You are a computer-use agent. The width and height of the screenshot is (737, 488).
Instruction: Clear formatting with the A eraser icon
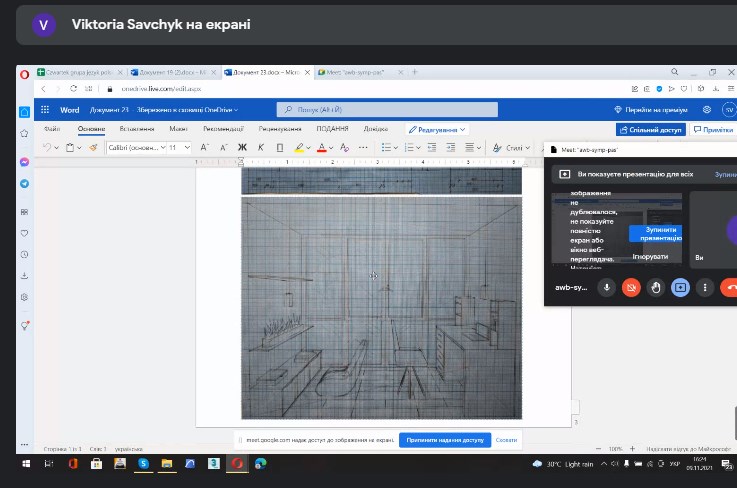[345, 148]
